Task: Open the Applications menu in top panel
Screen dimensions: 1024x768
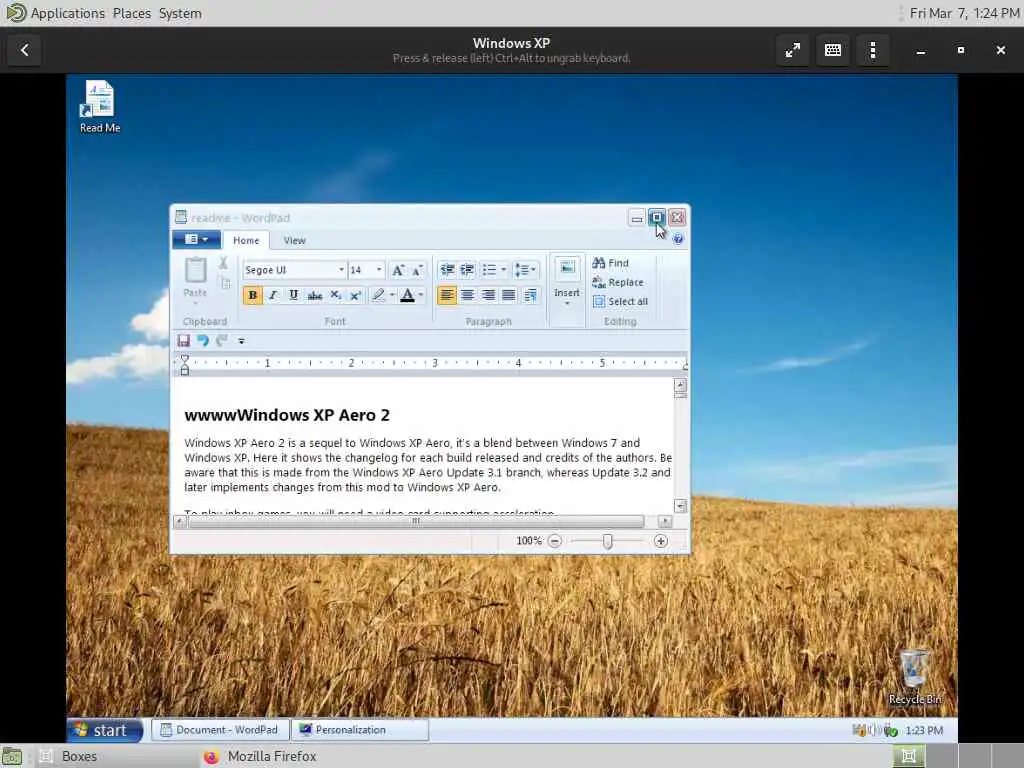Action: pyautogui.click(x=67, y=13)
